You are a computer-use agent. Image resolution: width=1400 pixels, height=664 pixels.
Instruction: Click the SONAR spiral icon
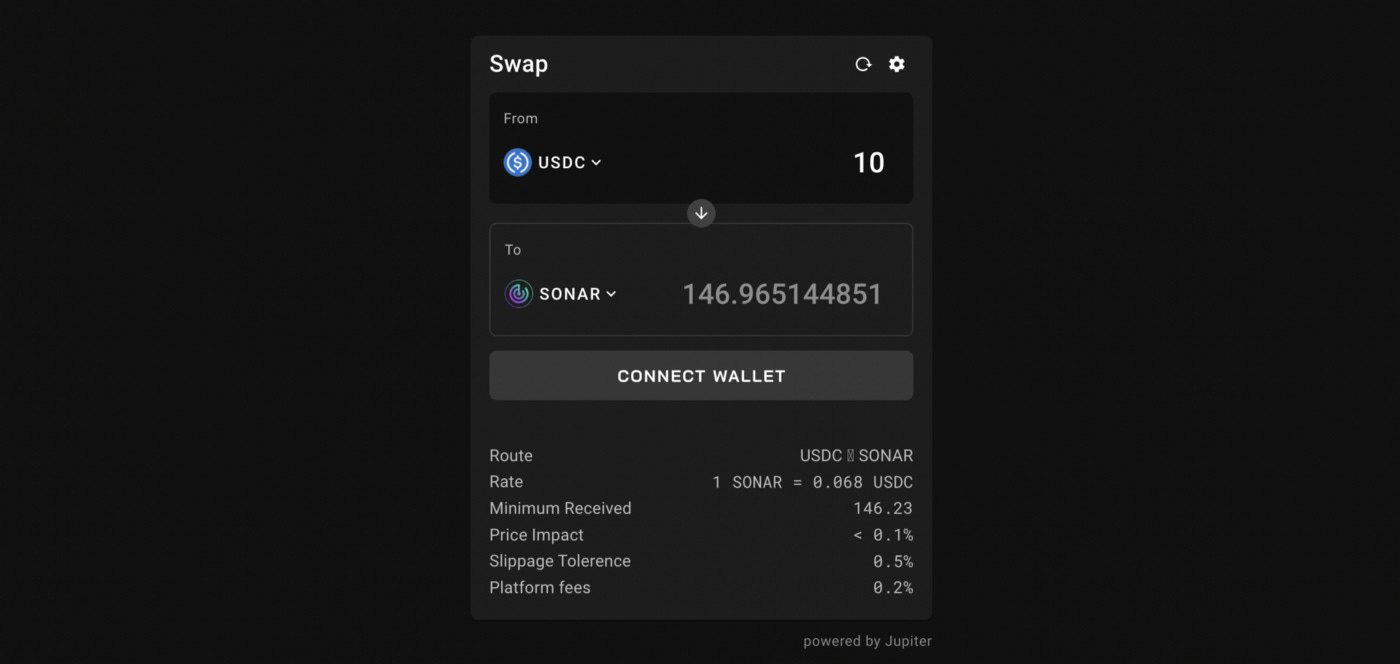click(x=518, y=293)
